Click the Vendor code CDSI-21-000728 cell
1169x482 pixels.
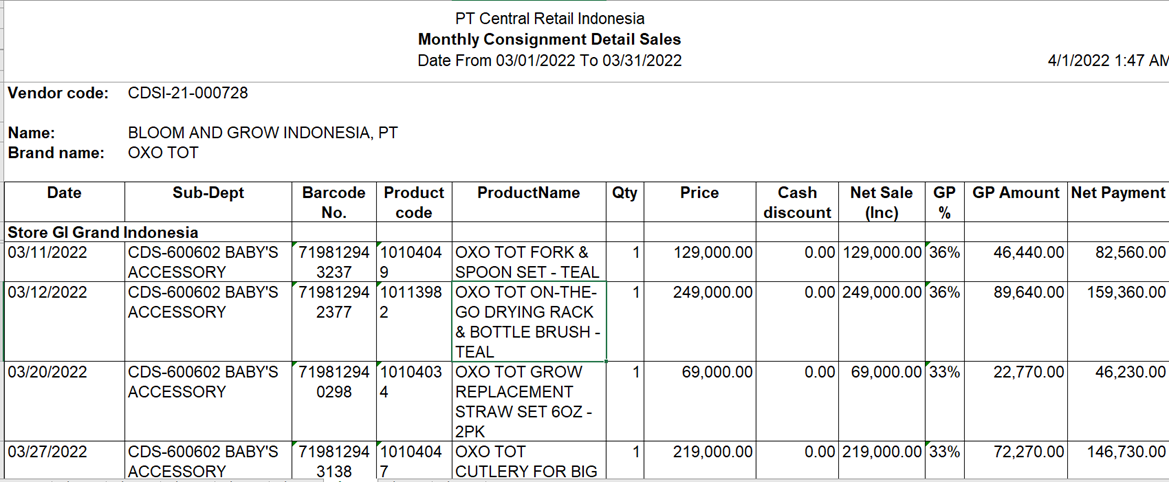(188, 94)
